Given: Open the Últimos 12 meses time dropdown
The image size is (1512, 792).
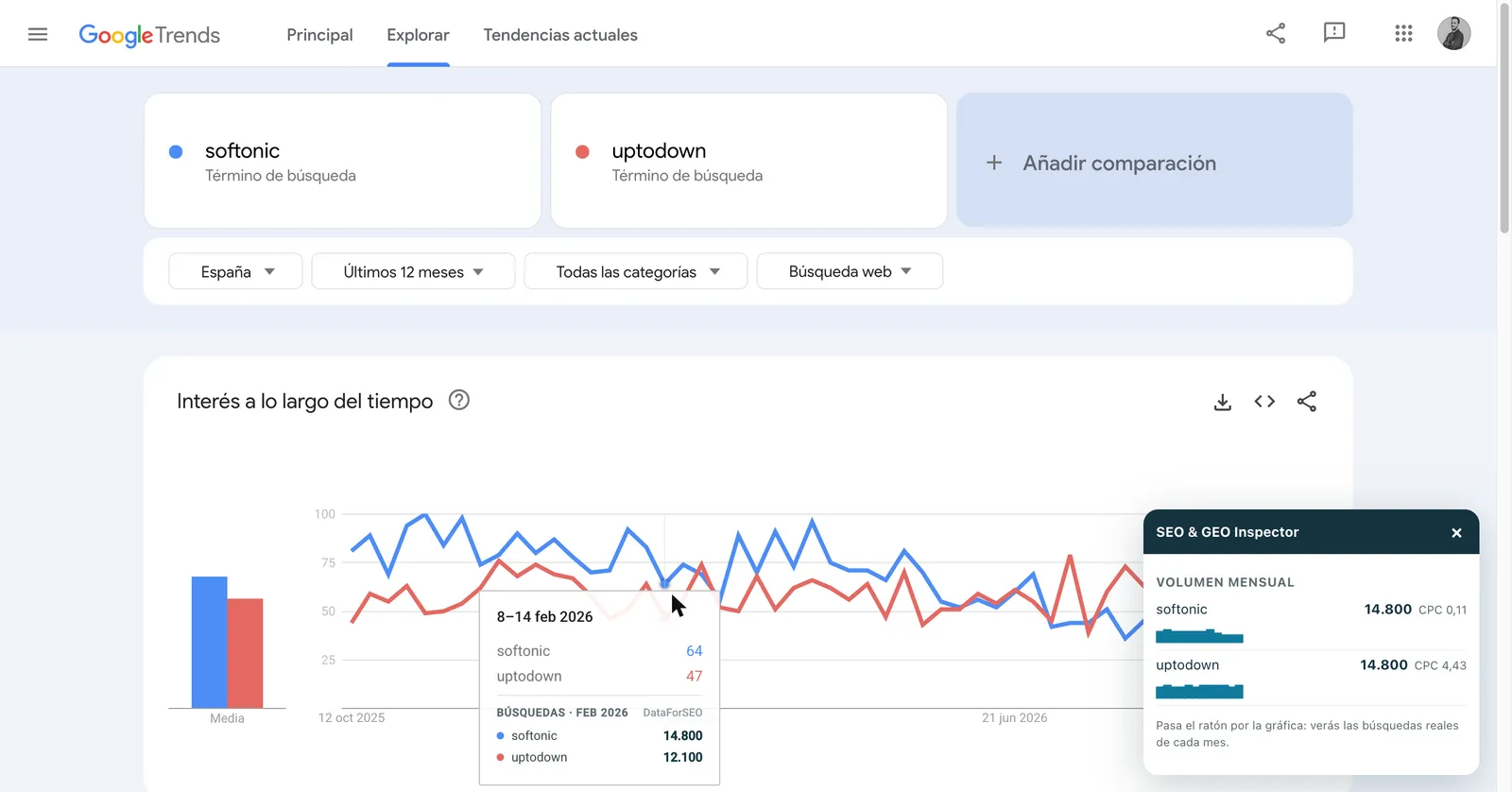Looking at the screenshot, I should point(413,271).
